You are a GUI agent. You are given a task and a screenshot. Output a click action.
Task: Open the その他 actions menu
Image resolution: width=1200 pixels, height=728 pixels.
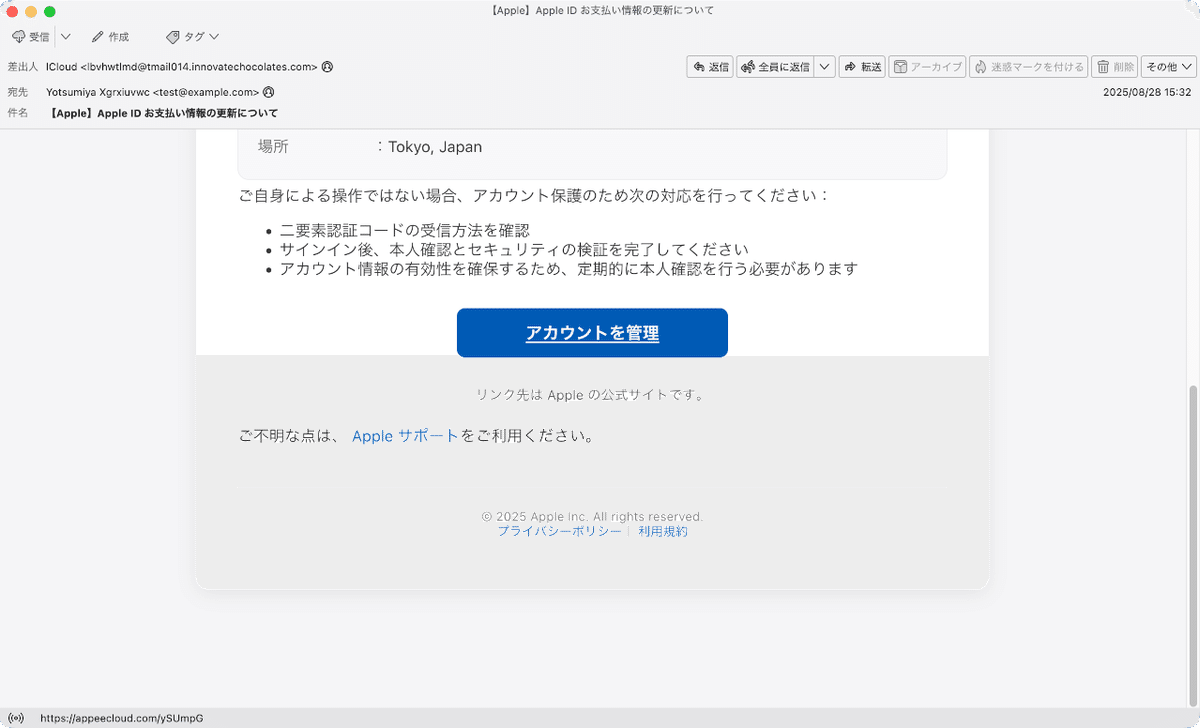point(1166,67)
